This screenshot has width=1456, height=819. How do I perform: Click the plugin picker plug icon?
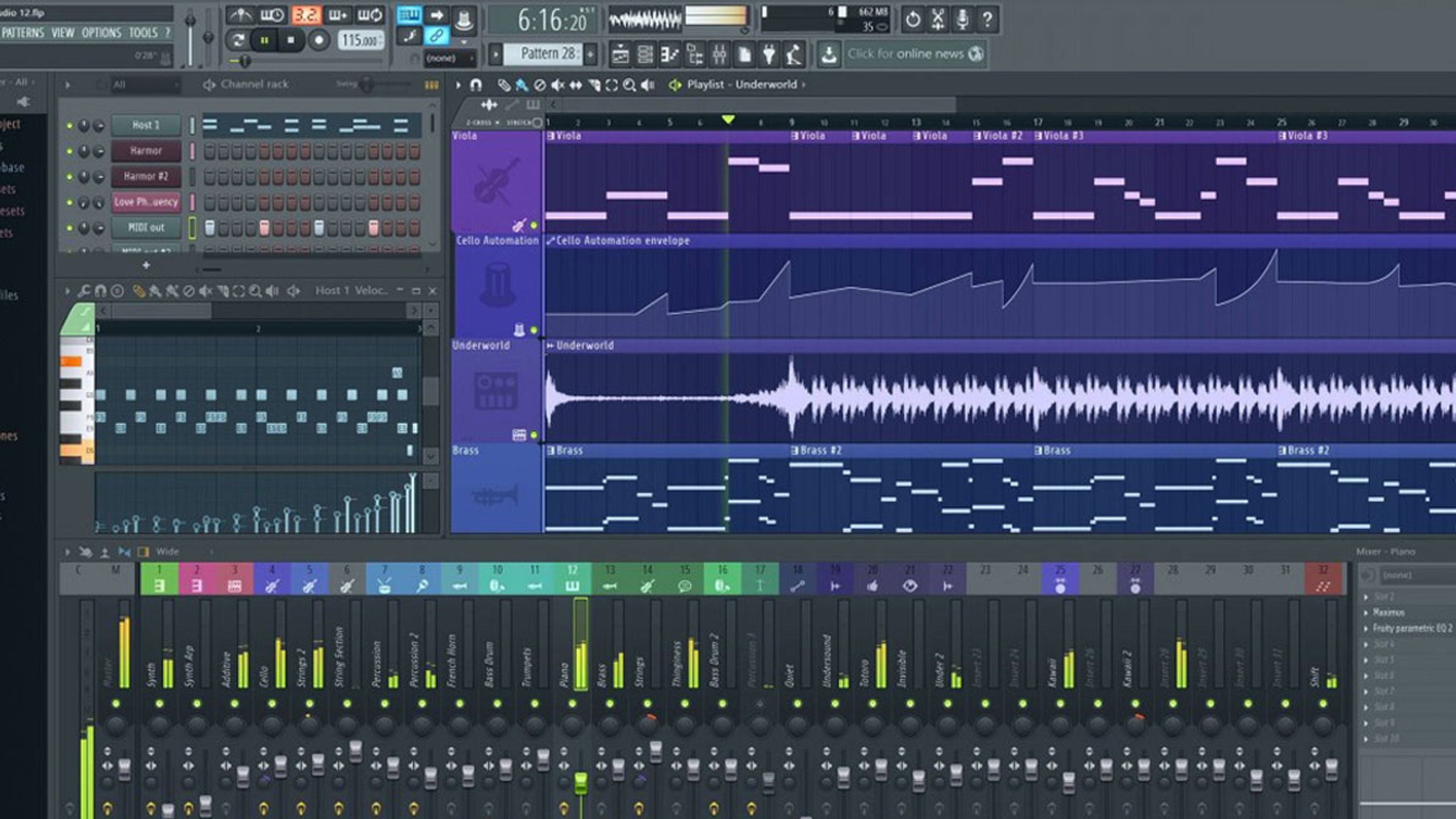[x=769, y=55]
